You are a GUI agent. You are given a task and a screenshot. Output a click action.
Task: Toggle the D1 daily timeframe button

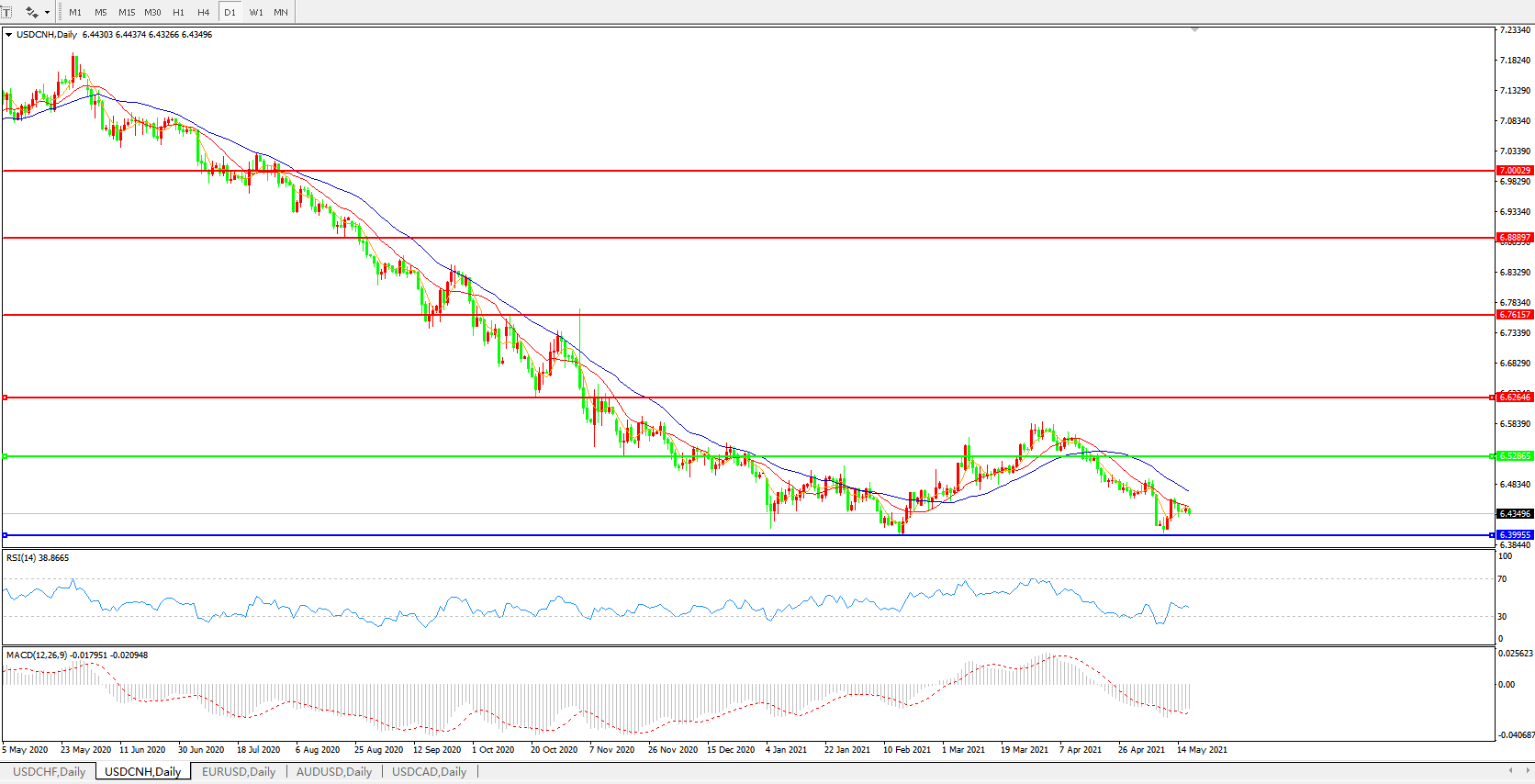(230, 12)
